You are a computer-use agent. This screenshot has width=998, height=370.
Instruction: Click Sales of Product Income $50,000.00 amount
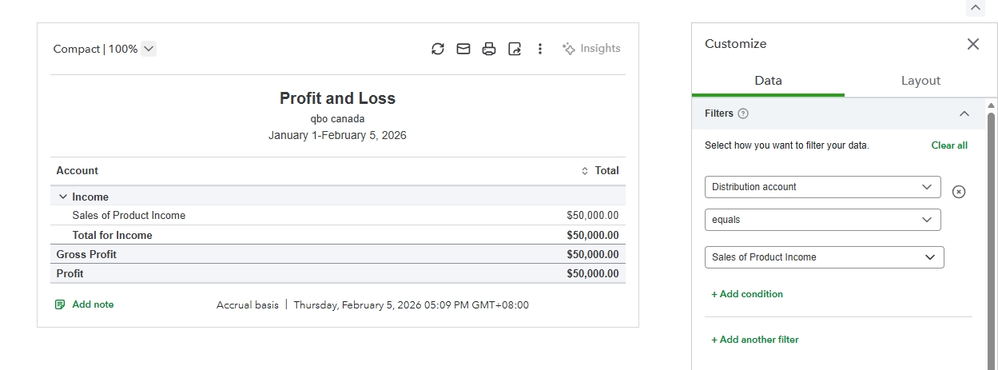point(593,215)
